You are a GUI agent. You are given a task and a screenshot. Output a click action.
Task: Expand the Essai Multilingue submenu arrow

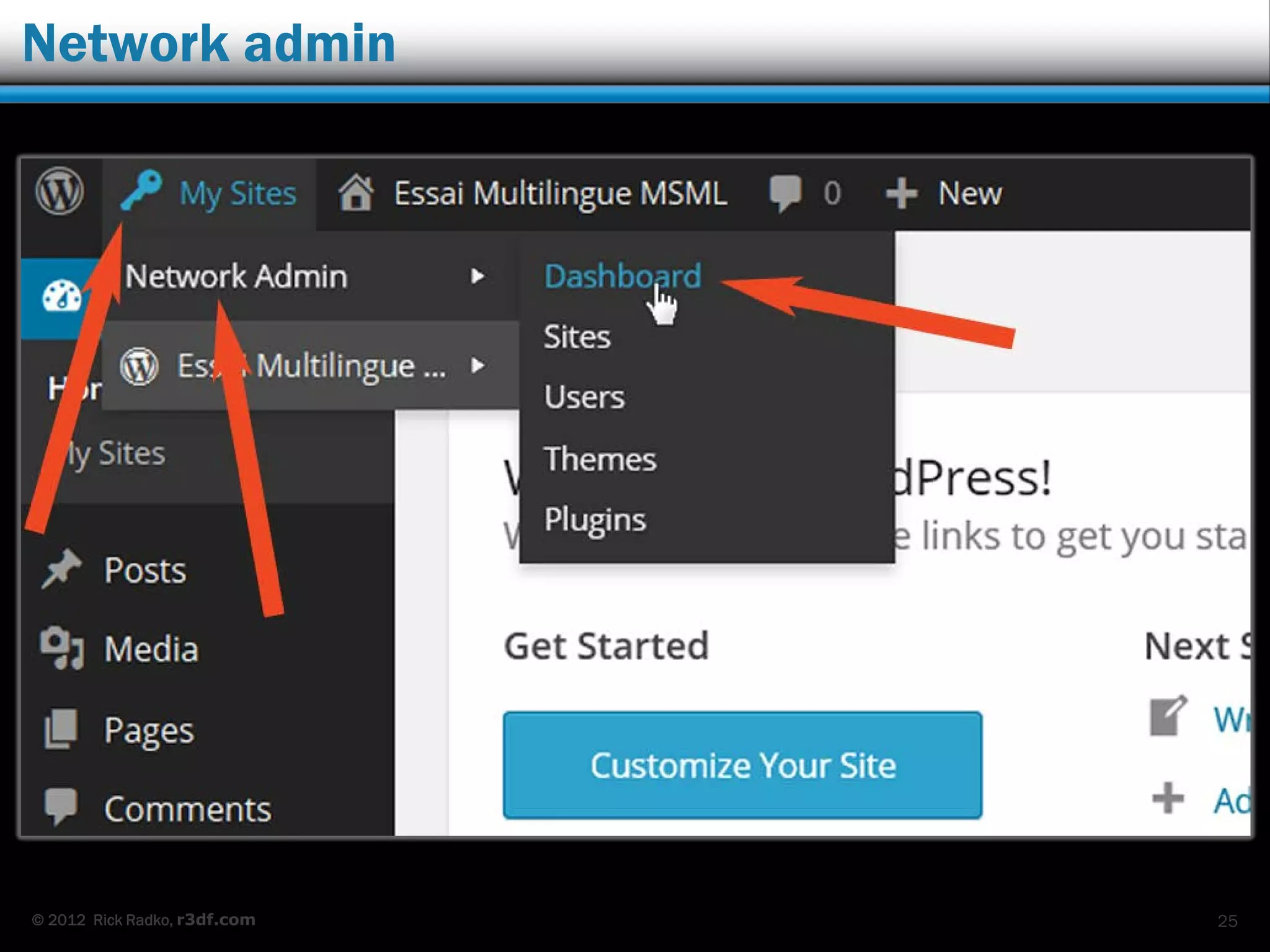pyautogui.click(x=477, y=365)
